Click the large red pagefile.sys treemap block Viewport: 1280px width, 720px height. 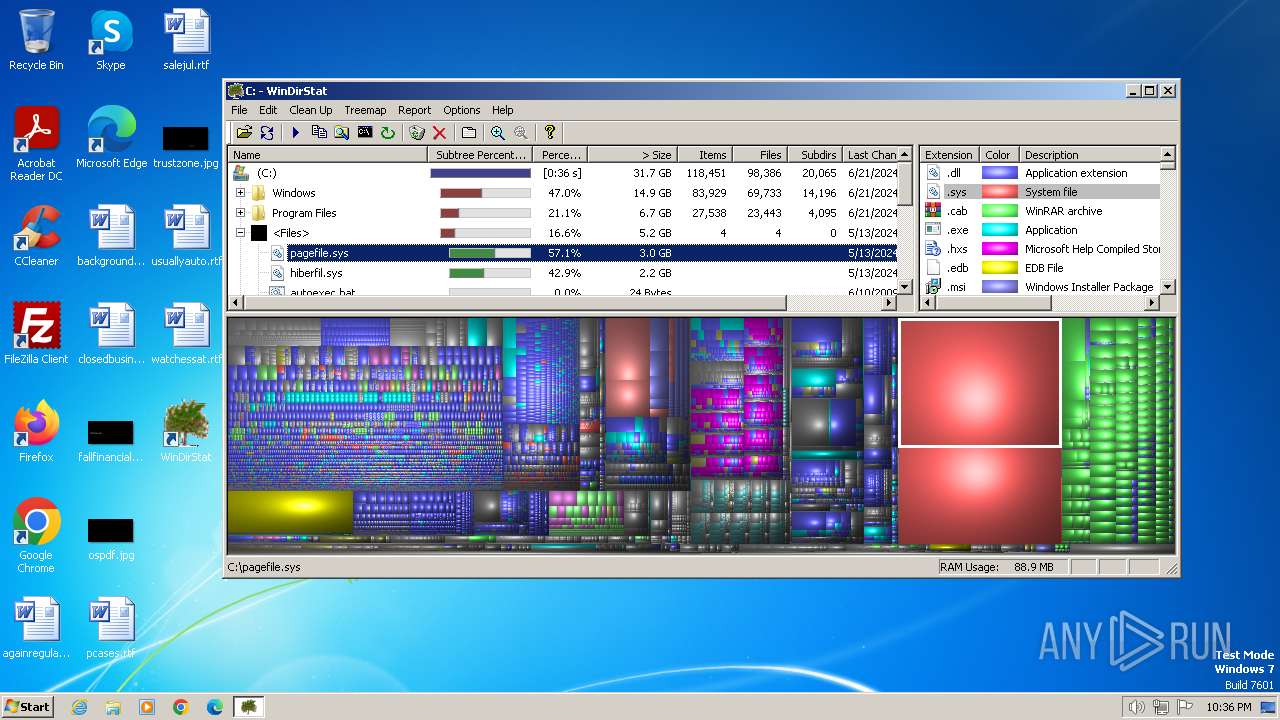pyautogui.click(x=980, y=383)
